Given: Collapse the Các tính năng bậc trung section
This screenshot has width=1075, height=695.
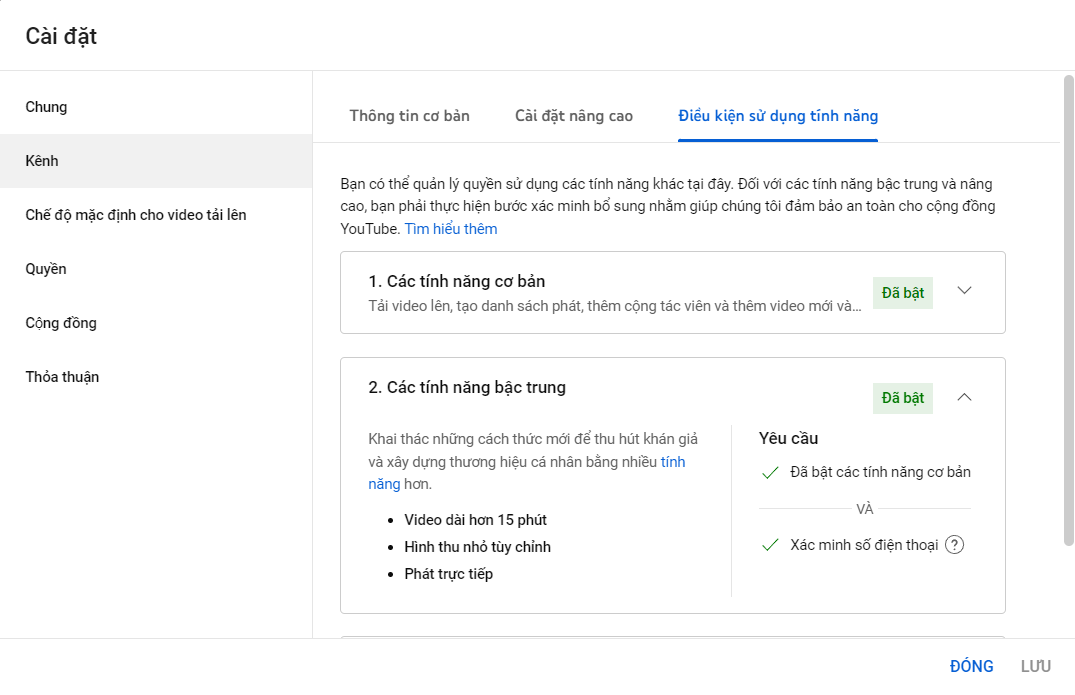Looking at the screenshot, I should [x=964, y=397].
